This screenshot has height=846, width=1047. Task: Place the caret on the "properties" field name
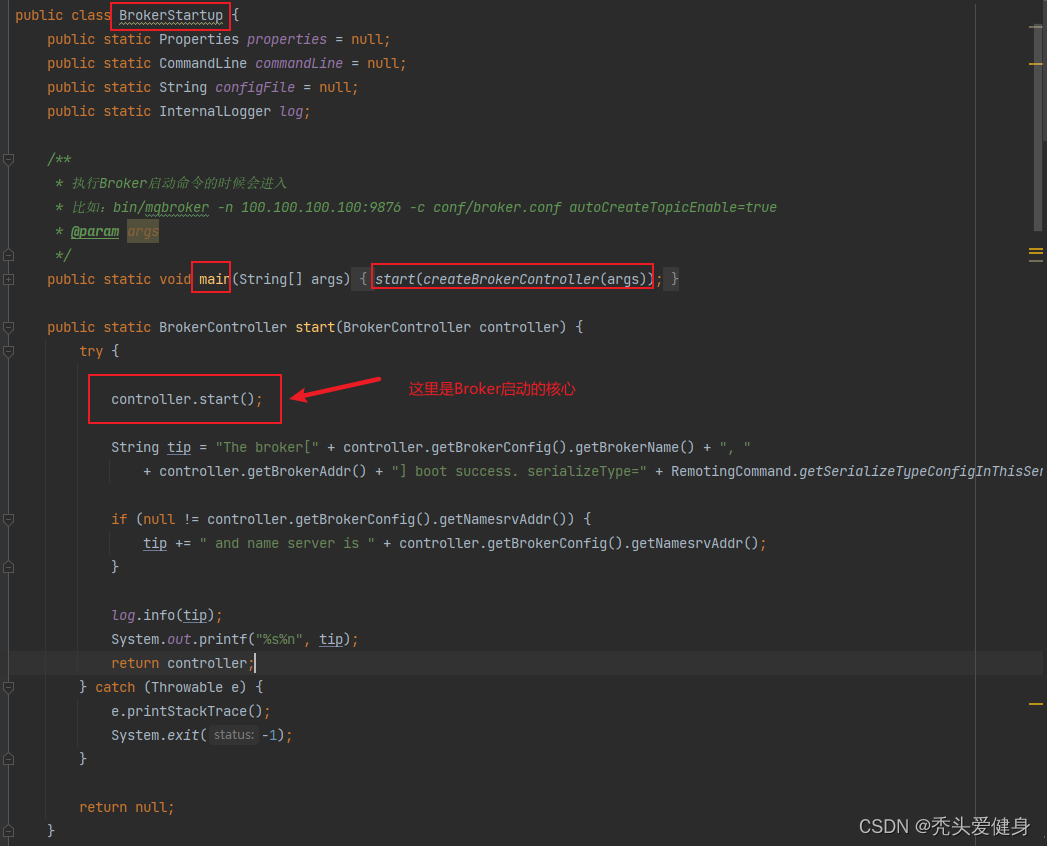tap(287, 39)
